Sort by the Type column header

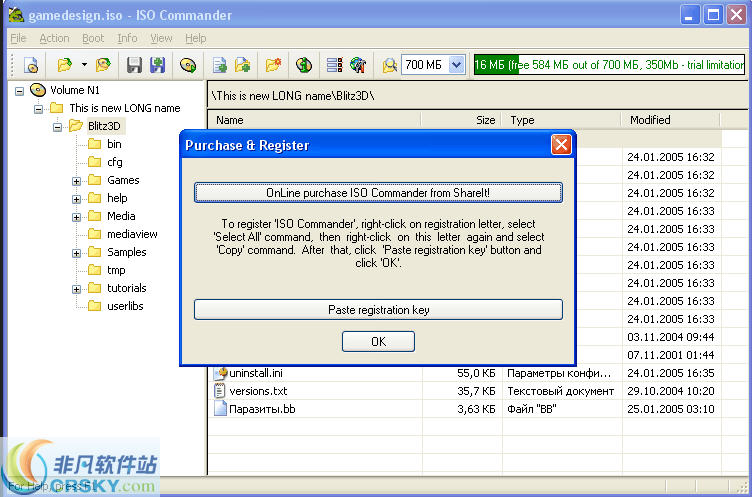[x=562, y=120]
